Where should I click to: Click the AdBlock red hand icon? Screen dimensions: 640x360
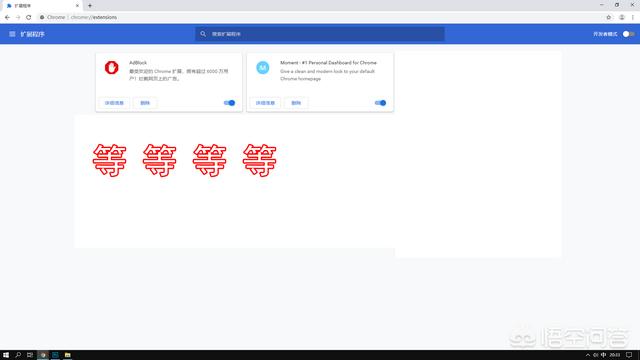(111, 67)
